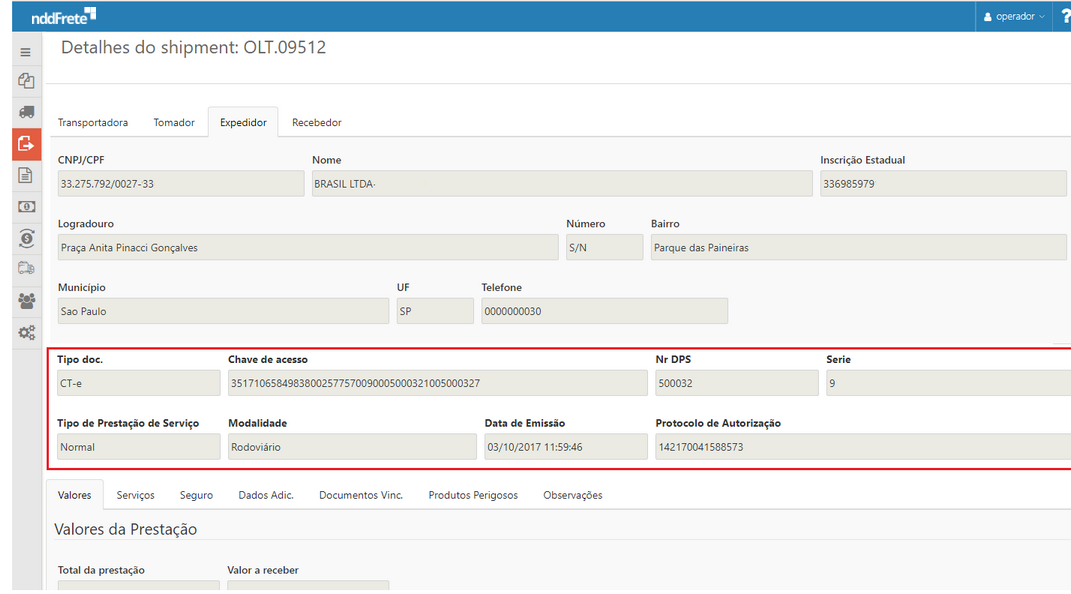Click the outlined delivery truck icon
Viewport: 1071px width, 594px height.
(26, 268)
